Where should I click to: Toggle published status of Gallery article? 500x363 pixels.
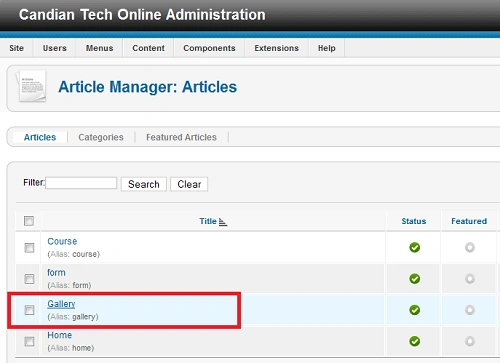click(415, 310)
